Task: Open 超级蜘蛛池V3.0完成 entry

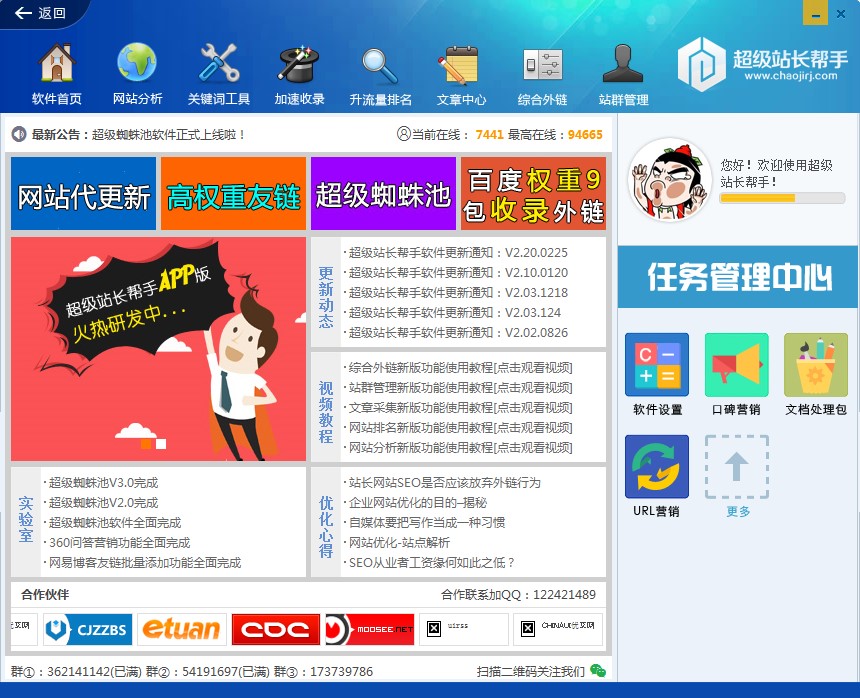Action: click(103, 483)
